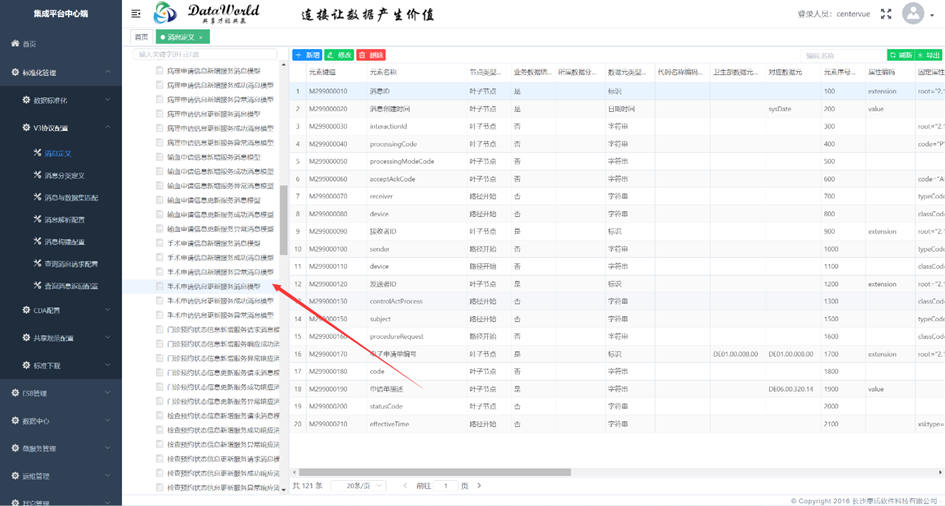Click the gear icon beside V3协议配置
The height and width of the screenshot is (506, 945).
pos(26,128)
